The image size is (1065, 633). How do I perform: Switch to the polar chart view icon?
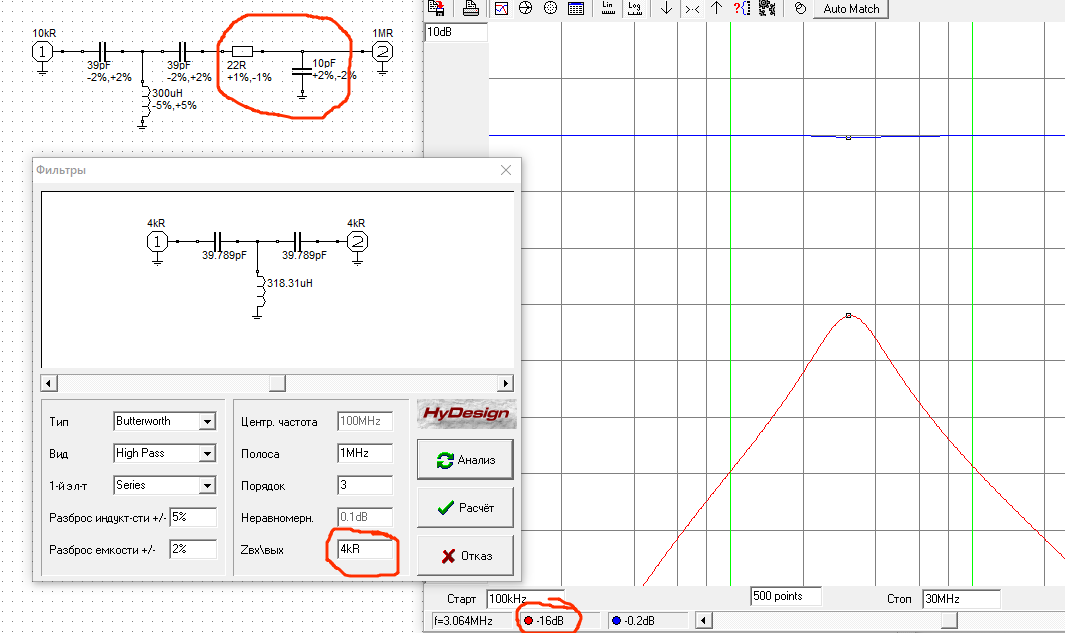[526, 8]
